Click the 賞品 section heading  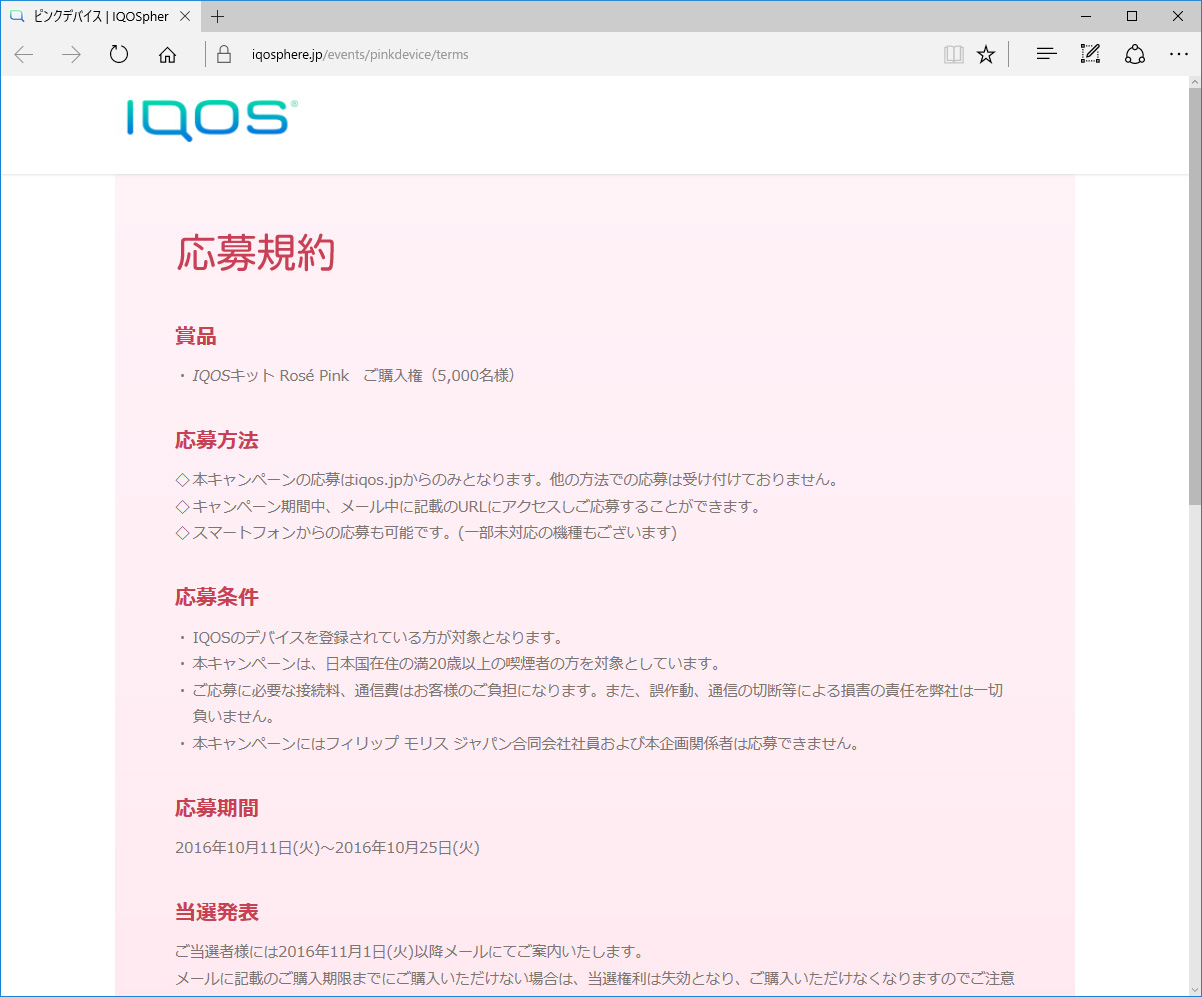tap(196, 336)
